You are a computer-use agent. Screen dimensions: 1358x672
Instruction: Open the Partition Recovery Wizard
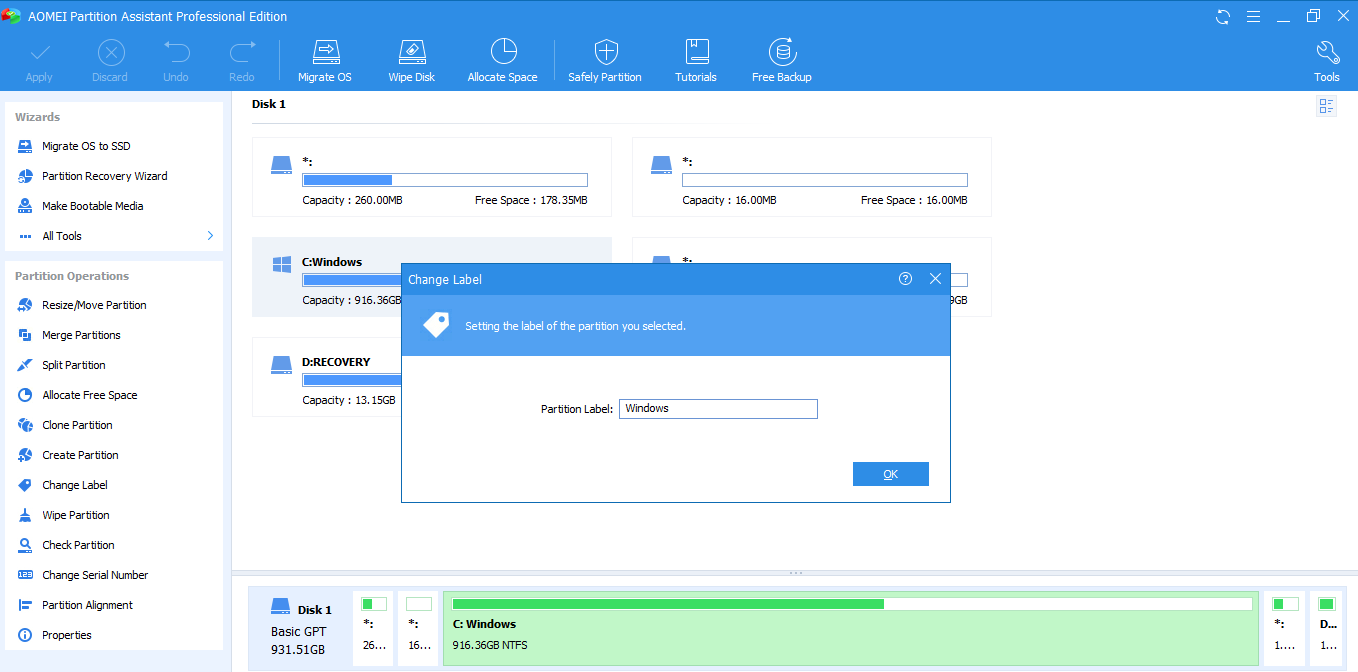point(104,176)
